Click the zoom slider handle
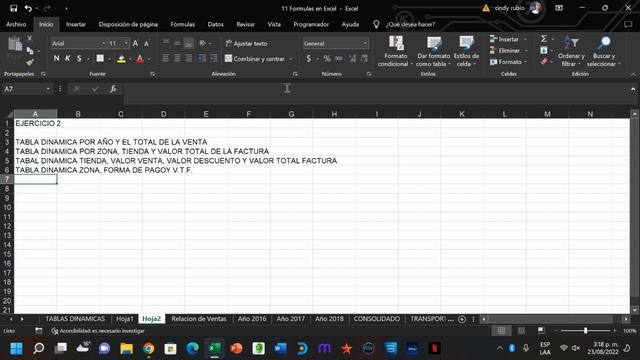The image size is (640, 360). tap(585, 331)
